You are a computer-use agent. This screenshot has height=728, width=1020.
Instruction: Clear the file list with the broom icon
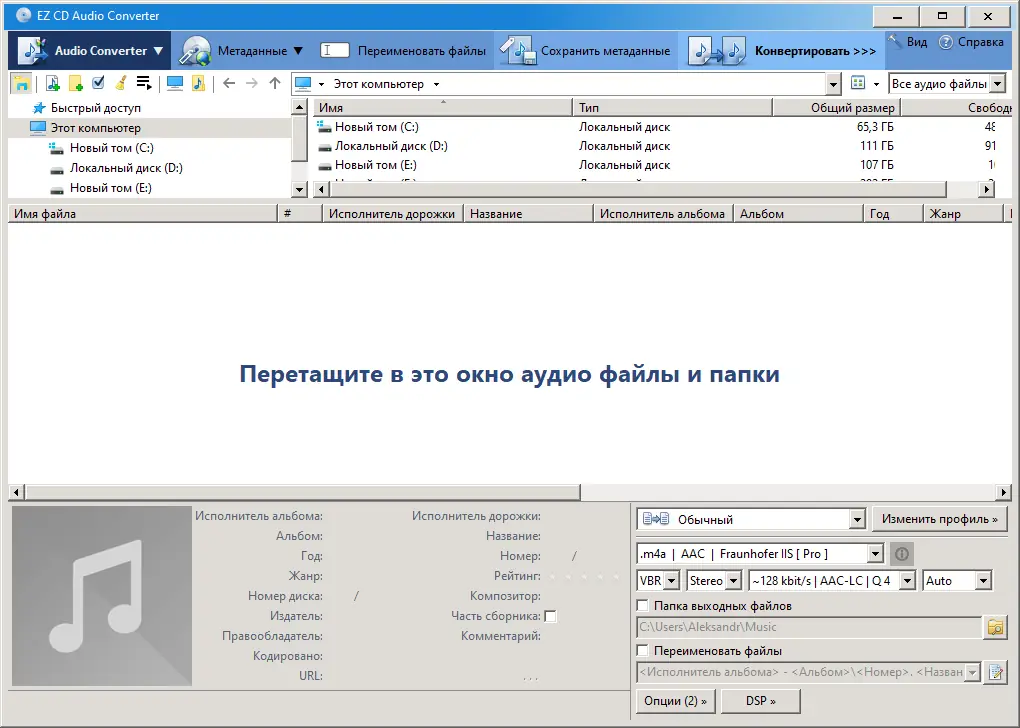pos(122,83)
